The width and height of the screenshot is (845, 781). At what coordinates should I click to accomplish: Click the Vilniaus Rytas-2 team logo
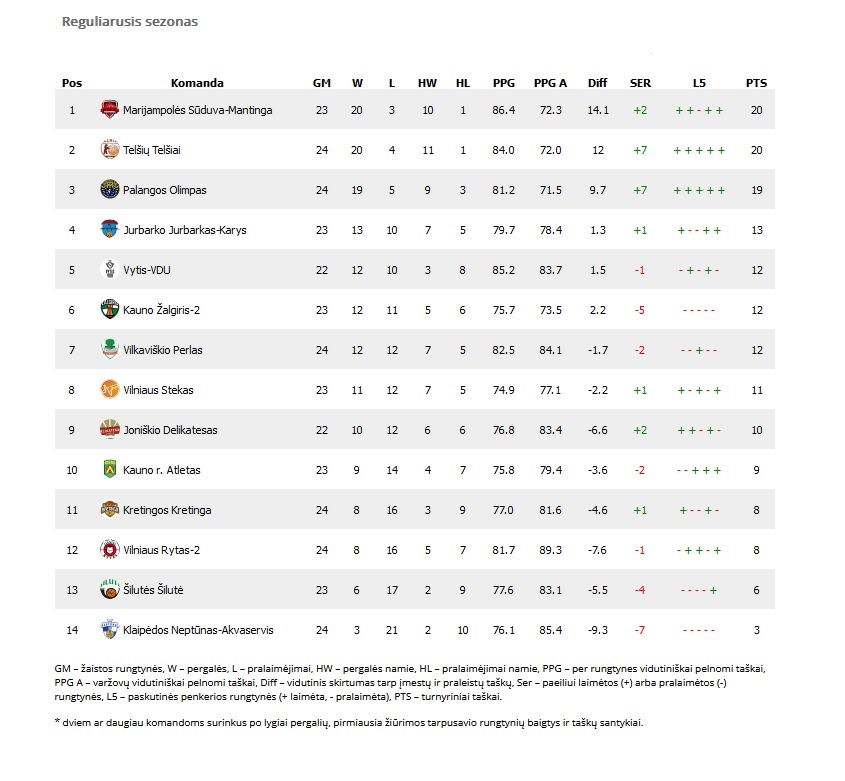(x=109, y=549)
